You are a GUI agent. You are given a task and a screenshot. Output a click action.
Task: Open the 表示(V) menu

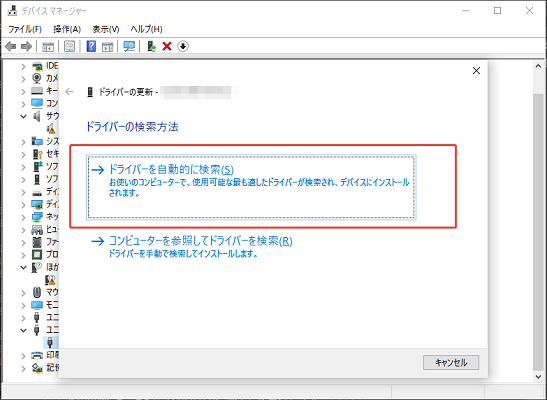tap(106, 29)
